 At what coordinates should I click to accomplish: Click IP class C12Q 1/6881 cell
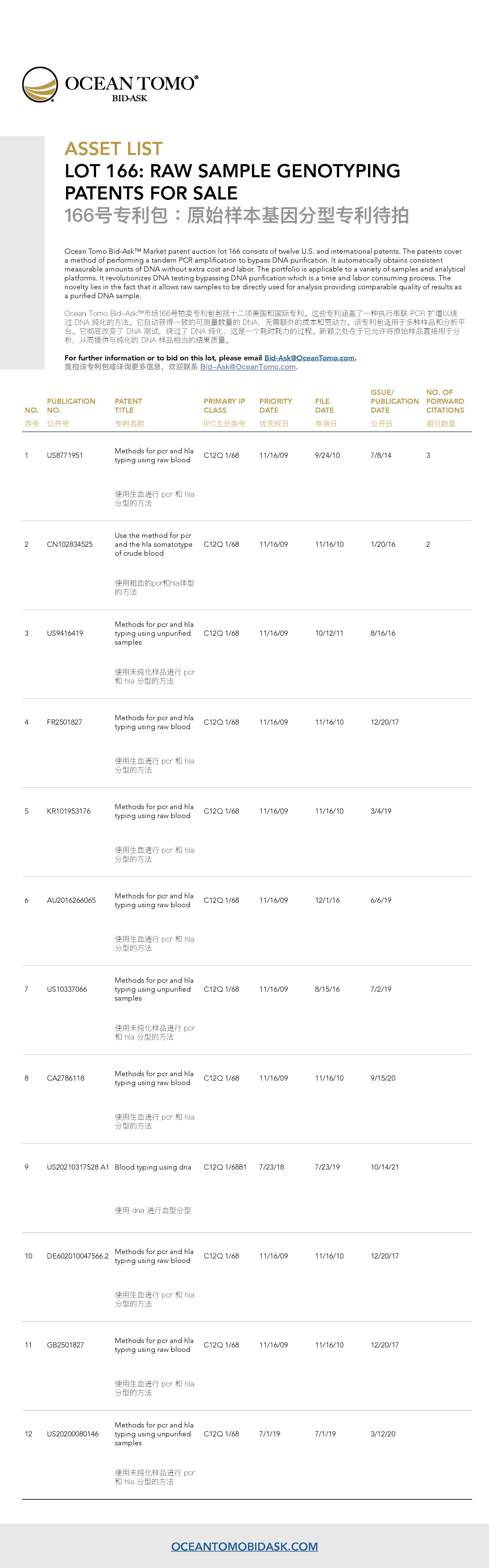225,1167
